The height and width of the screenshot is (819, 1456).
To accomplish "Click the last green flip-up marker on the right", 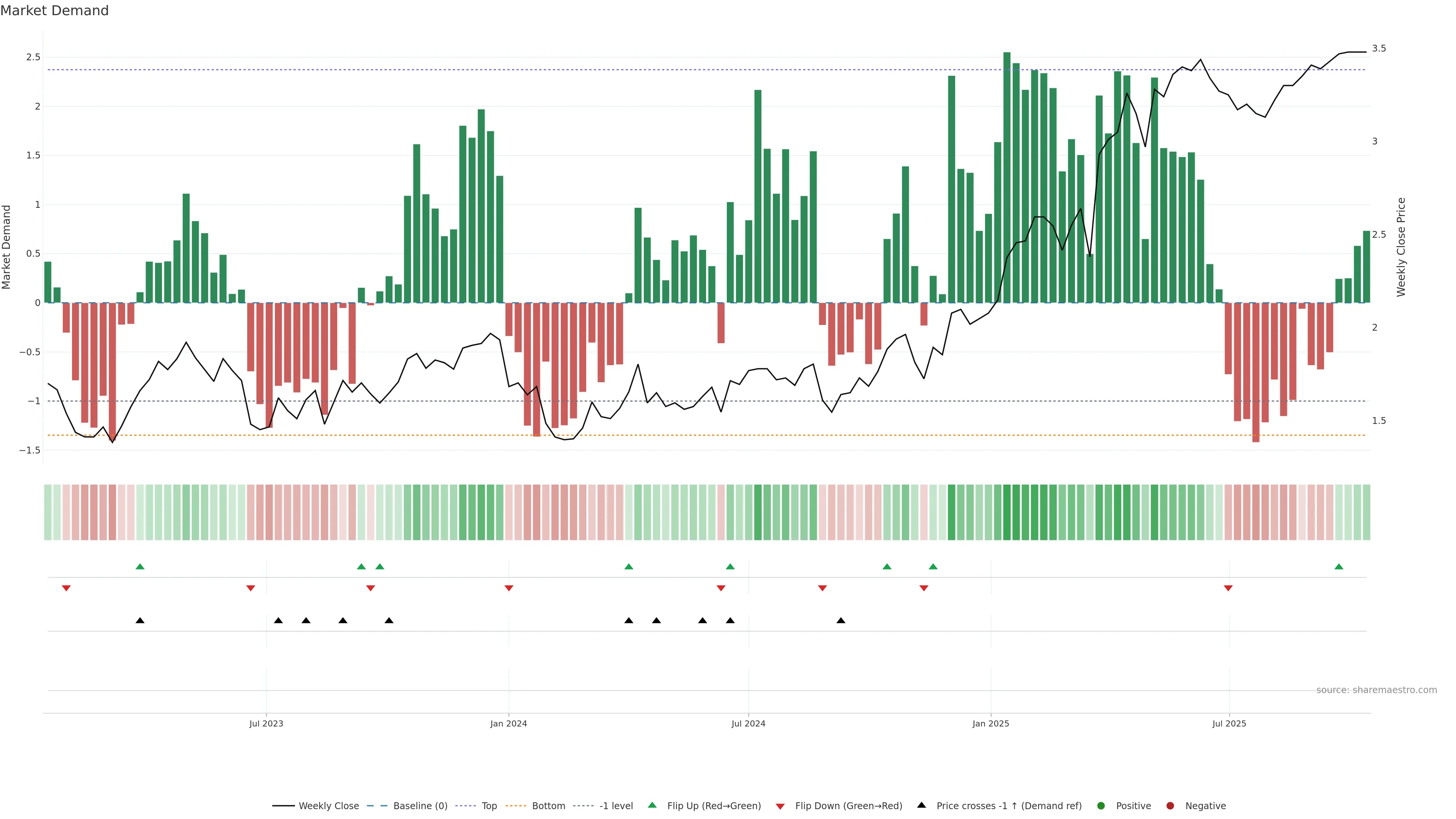I will [x=1338, y=567].
